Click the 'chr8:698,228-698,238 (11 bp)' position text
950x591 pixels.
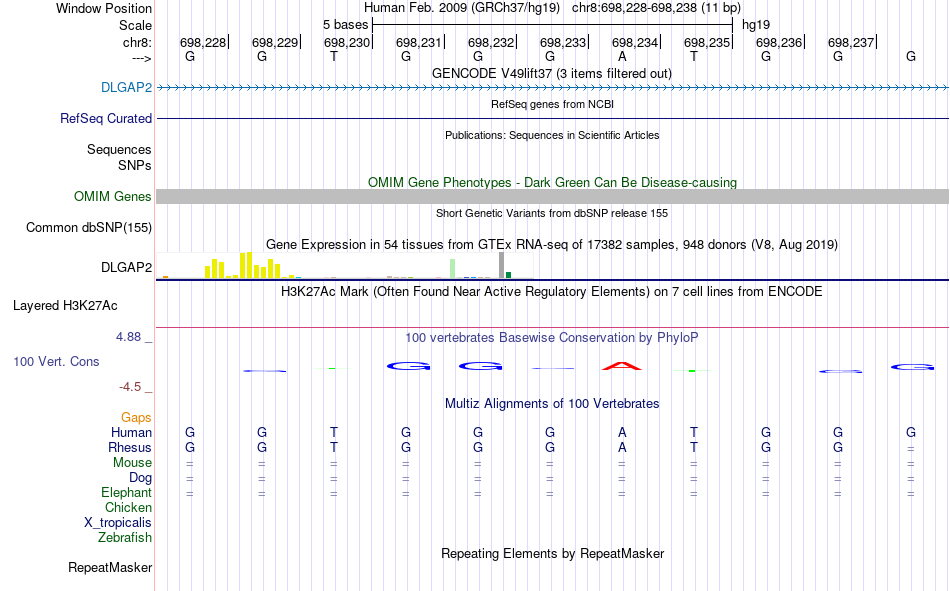point(656,8)
